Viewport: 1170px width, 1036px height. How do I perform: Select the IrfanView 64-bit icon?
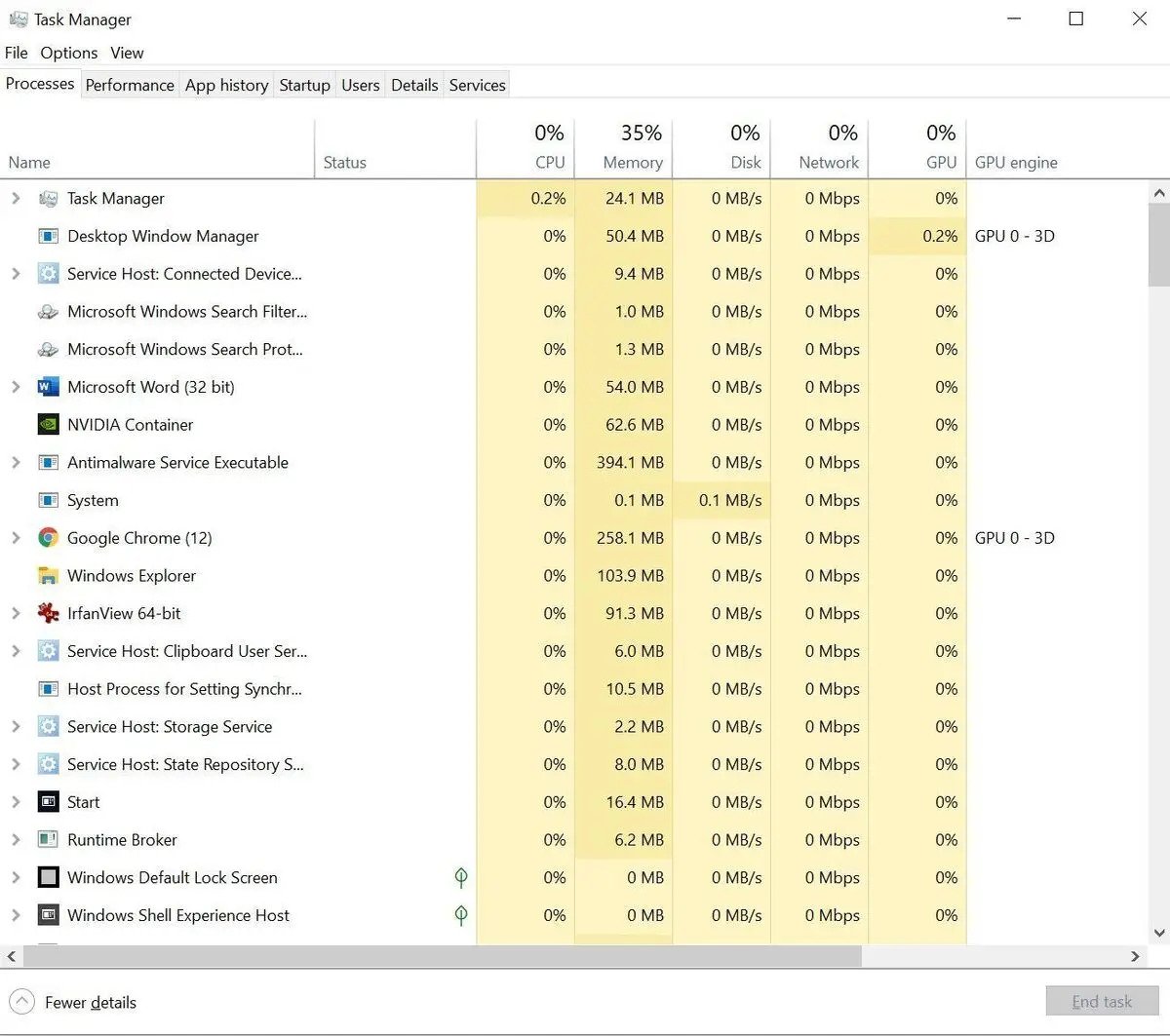(48, 613)
